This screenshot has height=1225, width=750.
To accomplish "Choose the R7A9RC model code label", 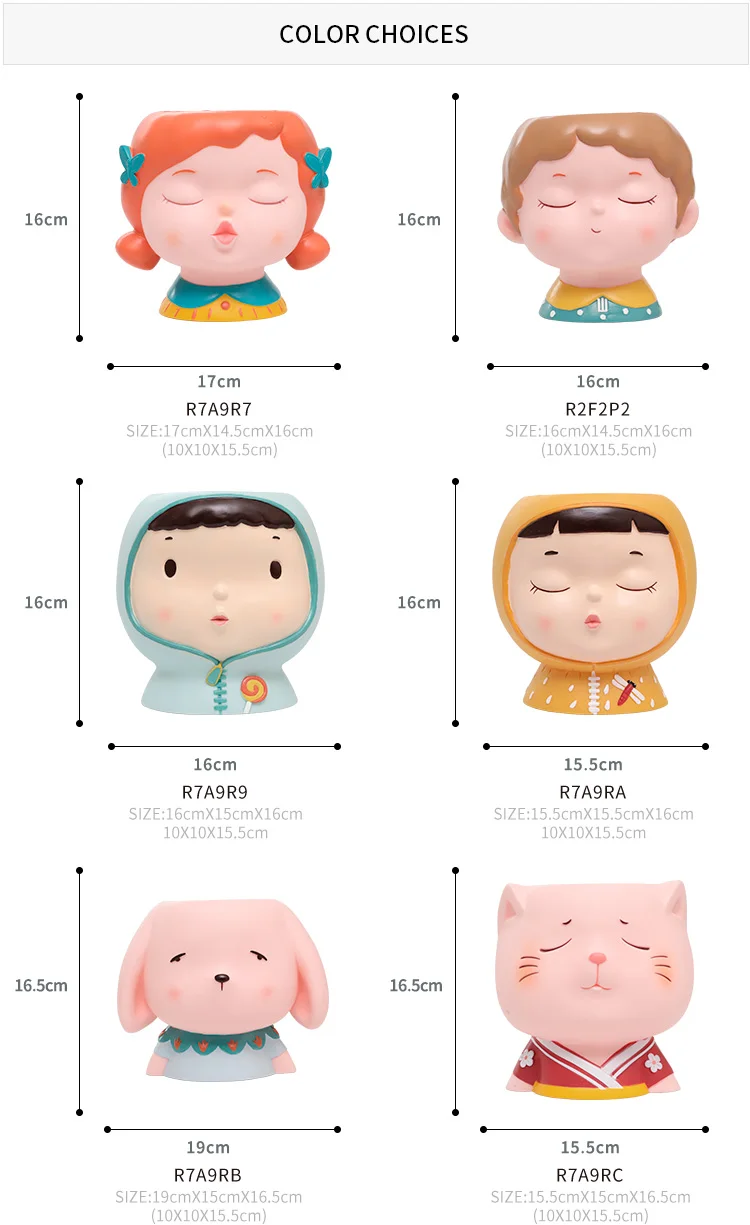I will click(590, 1175).
